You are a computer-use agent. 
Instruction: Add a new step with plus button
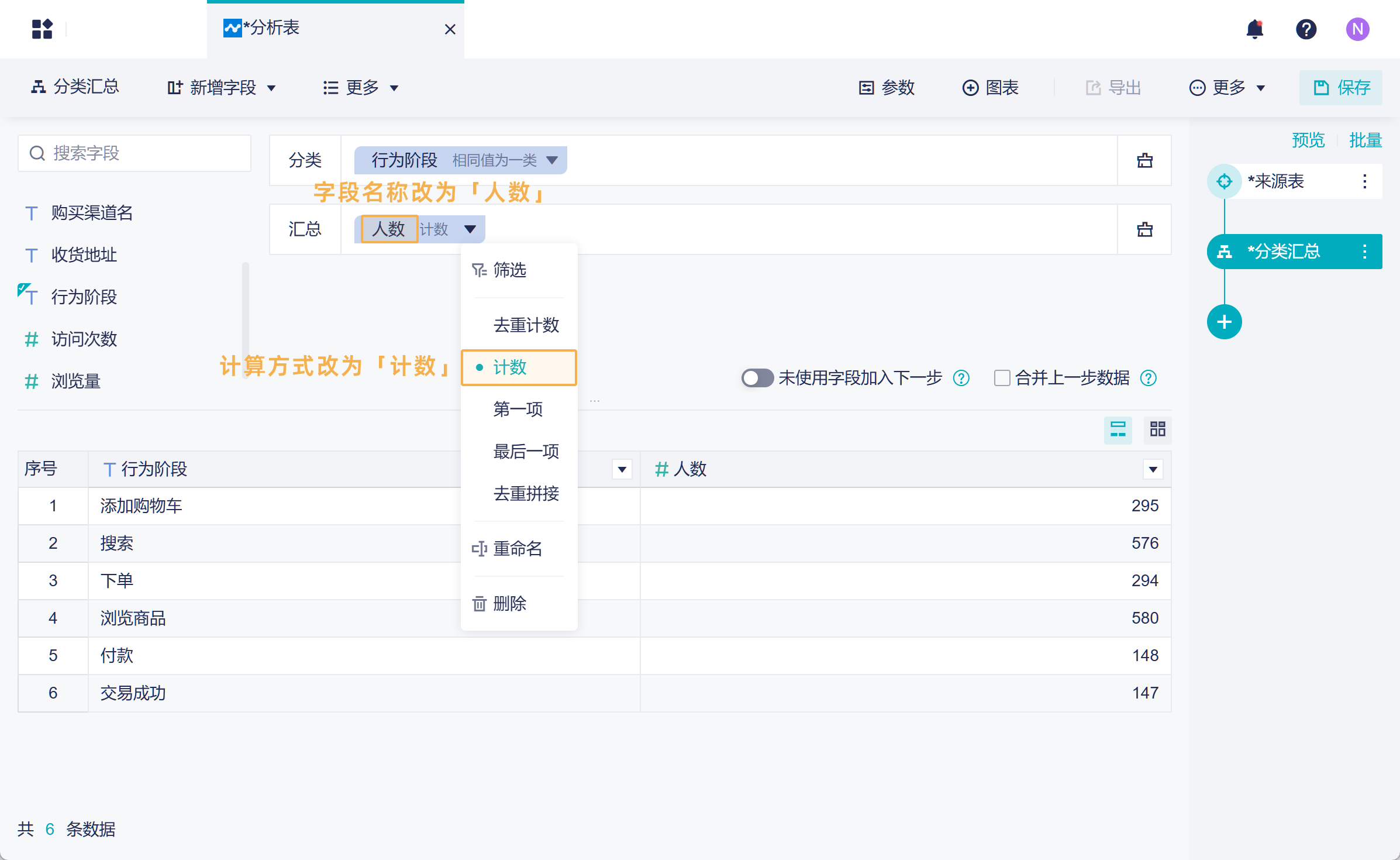coord(1224,322)
